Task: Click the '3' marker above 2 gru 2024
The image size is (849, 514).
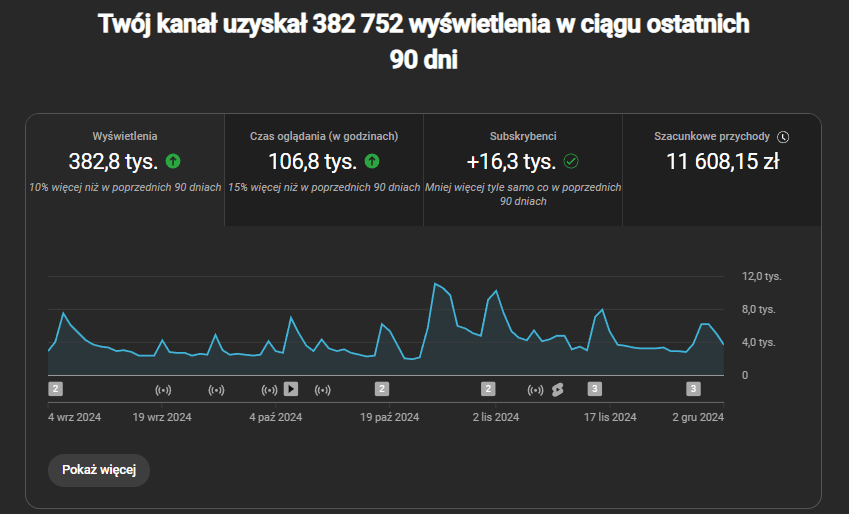Action: [693, 389]
